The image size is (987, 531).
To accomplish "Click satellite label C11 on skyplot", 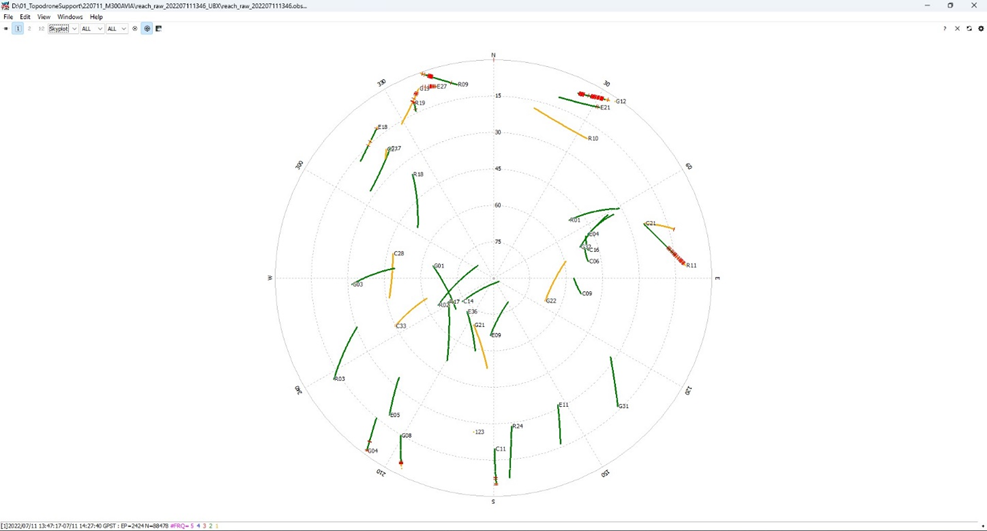I will pos(501,449).
